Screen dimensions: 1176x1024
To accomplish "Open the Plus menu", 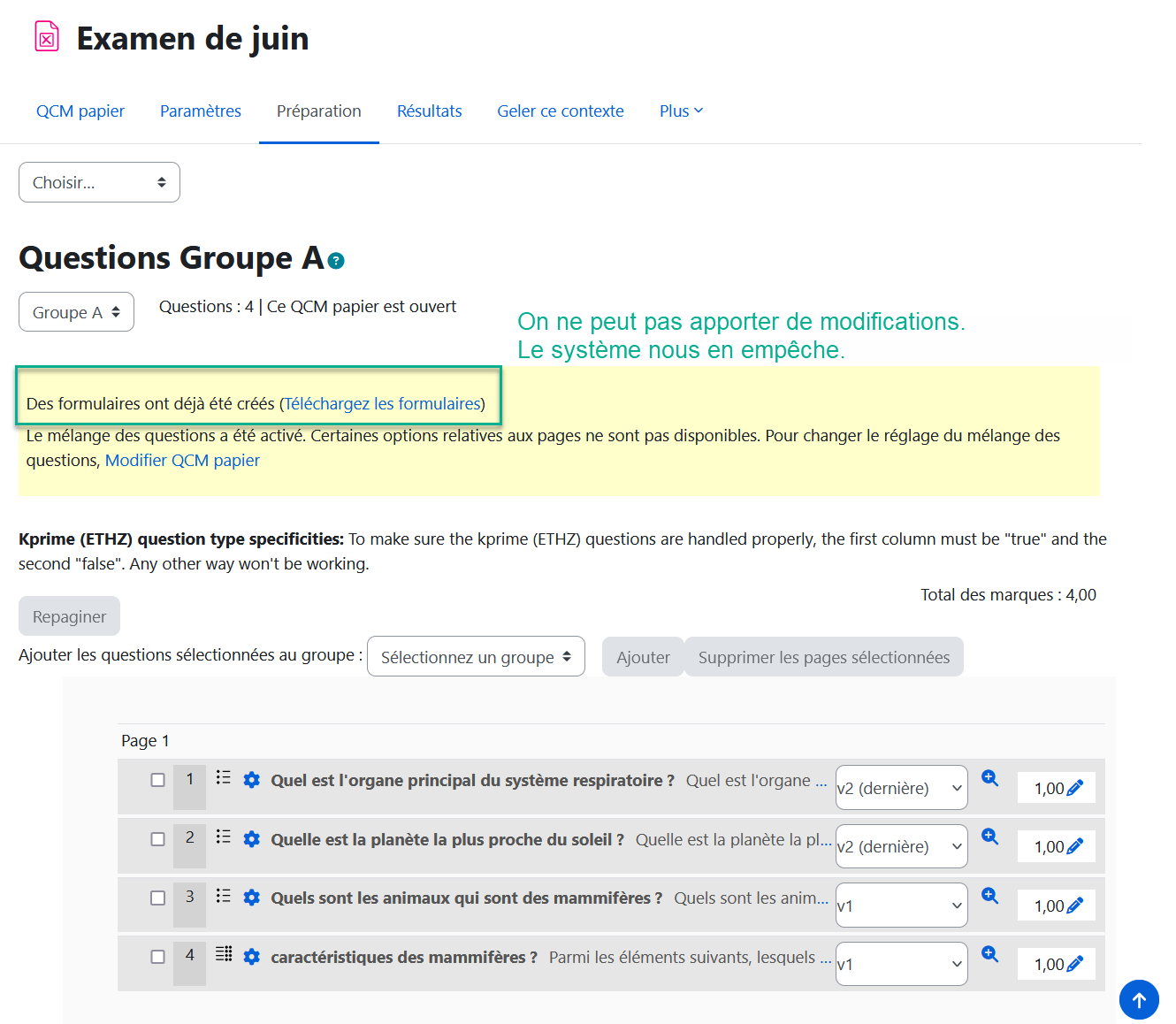I will [x=681, y=111].
